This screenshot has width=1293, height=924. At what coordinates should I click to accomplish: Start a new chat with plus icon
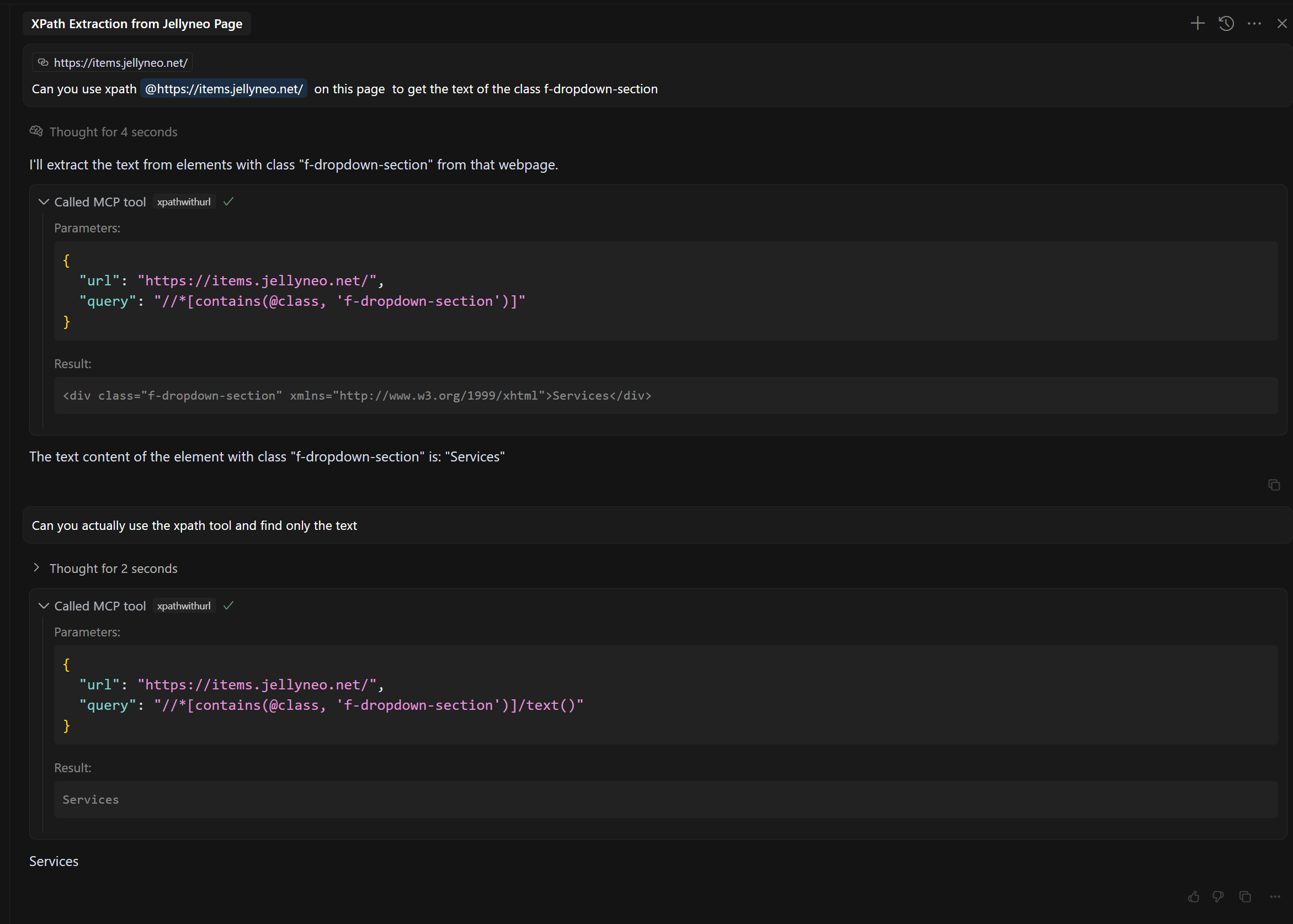(x=1198, y=23)
